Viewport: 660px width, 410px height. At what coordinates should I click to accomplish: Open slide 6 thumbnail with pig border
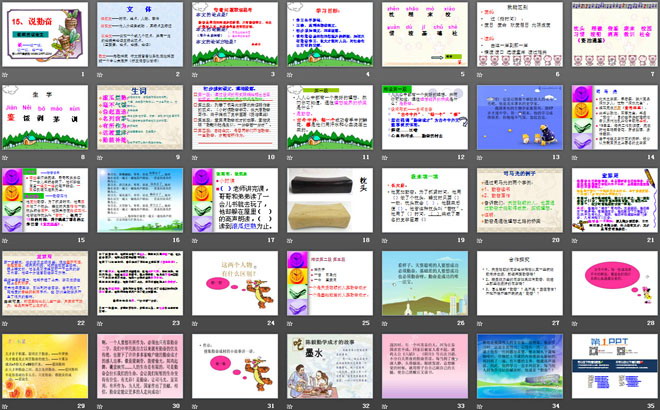tap(520, 35)
